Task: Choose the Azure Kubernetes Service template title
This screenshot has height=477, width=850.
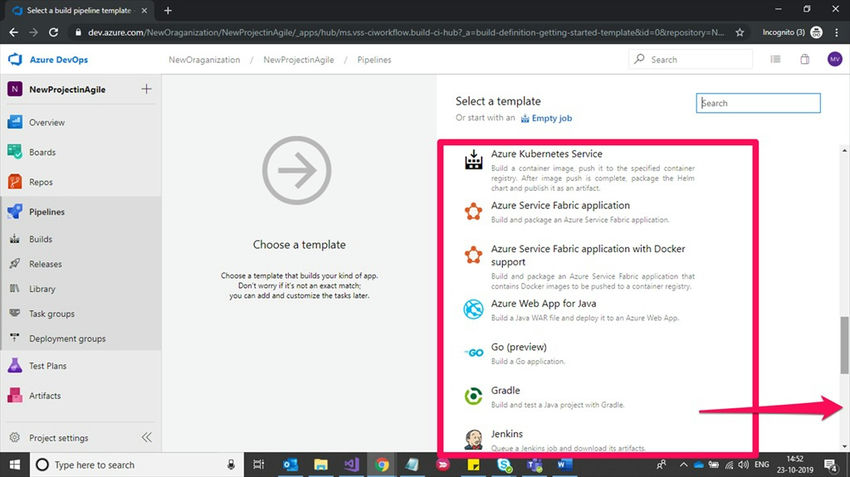Action: [x=546, y=154]
